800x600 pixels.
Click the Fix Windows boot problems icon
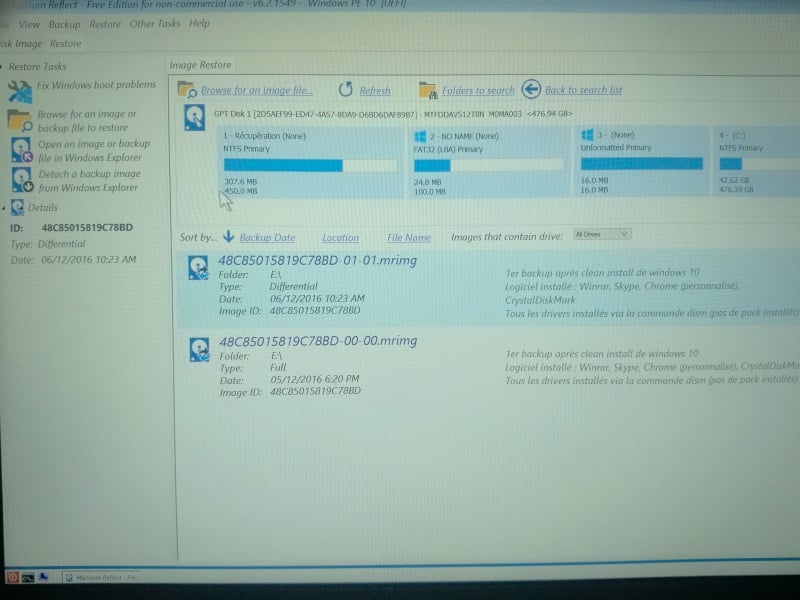pyautogui.click(x=19, y=92)
